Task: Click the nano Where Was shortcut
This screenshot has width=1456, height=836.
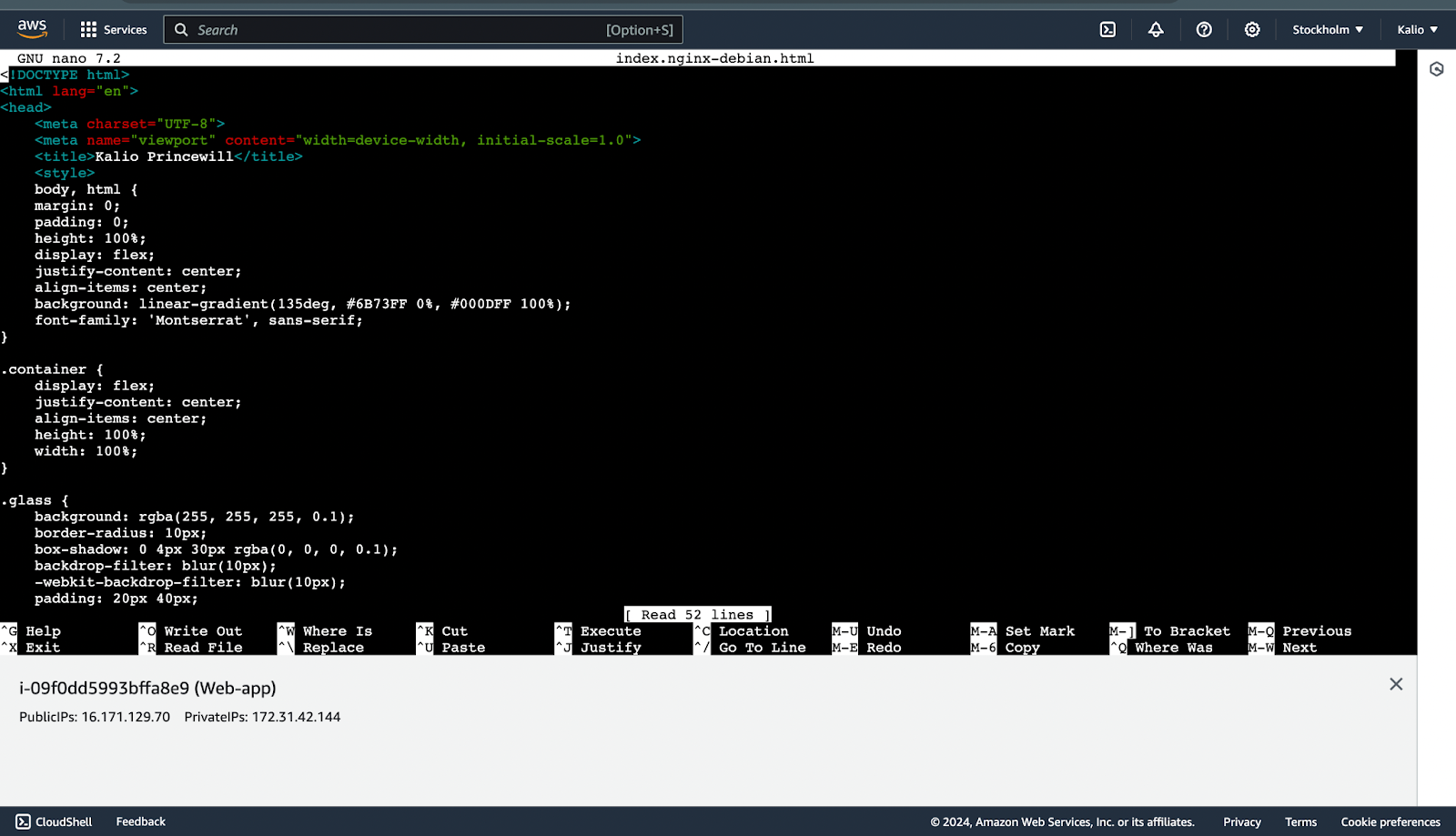Action: tap(1161, 648)
